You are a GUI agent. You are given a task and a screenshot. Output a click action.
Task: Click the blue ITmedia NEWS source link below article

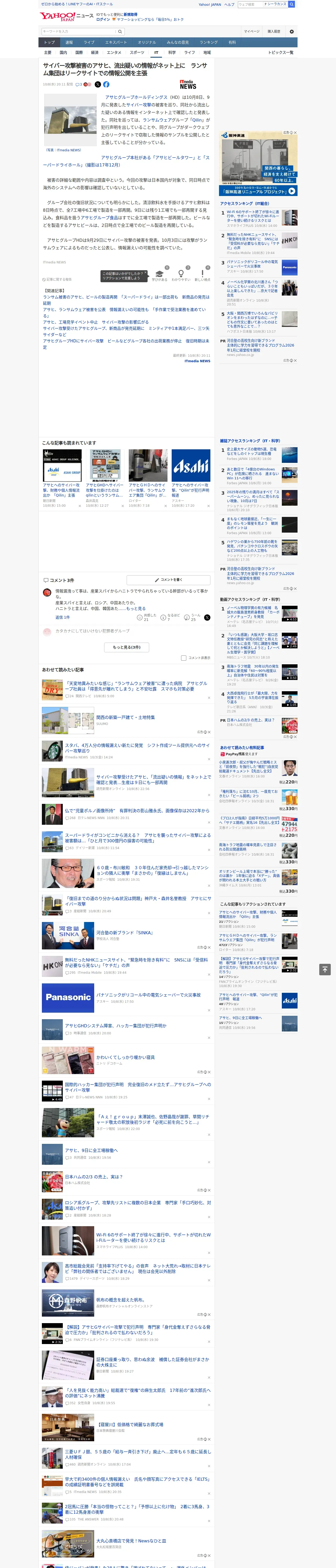click(197, 361)
